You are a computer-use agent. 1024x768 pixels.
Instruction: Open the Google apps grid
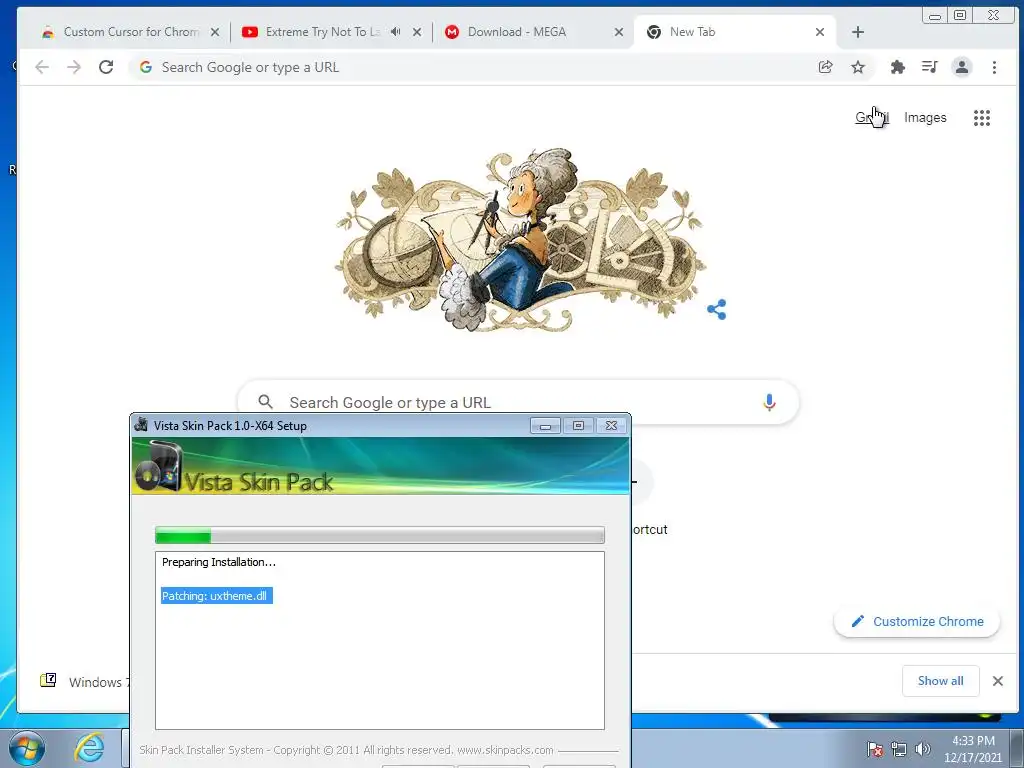[x=982, y=118]
